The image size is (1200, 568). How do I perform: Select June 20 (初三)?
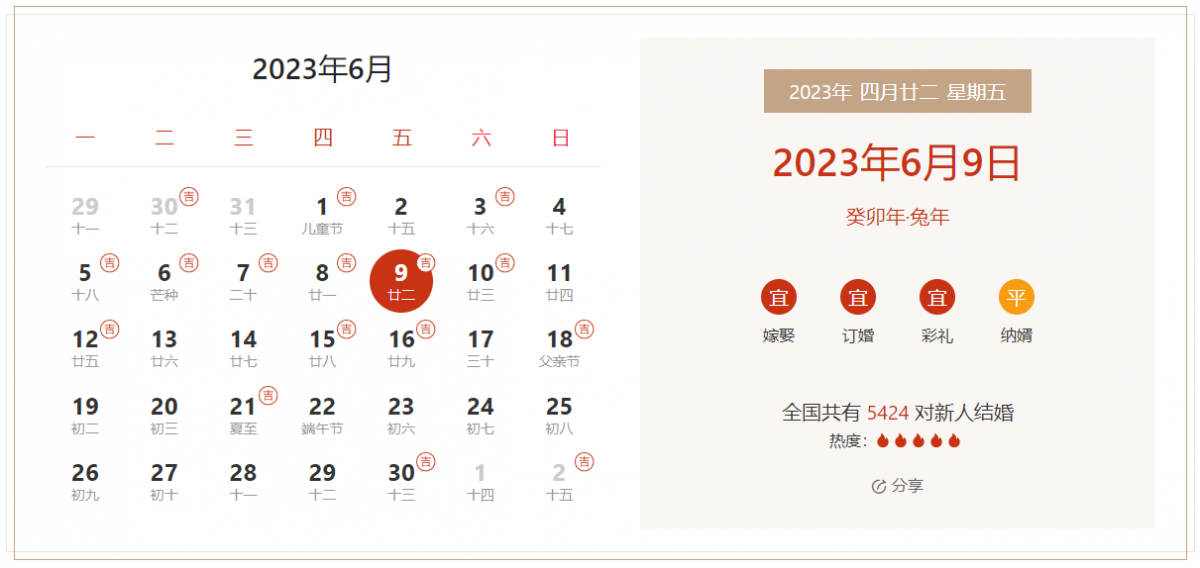[164, 414]
